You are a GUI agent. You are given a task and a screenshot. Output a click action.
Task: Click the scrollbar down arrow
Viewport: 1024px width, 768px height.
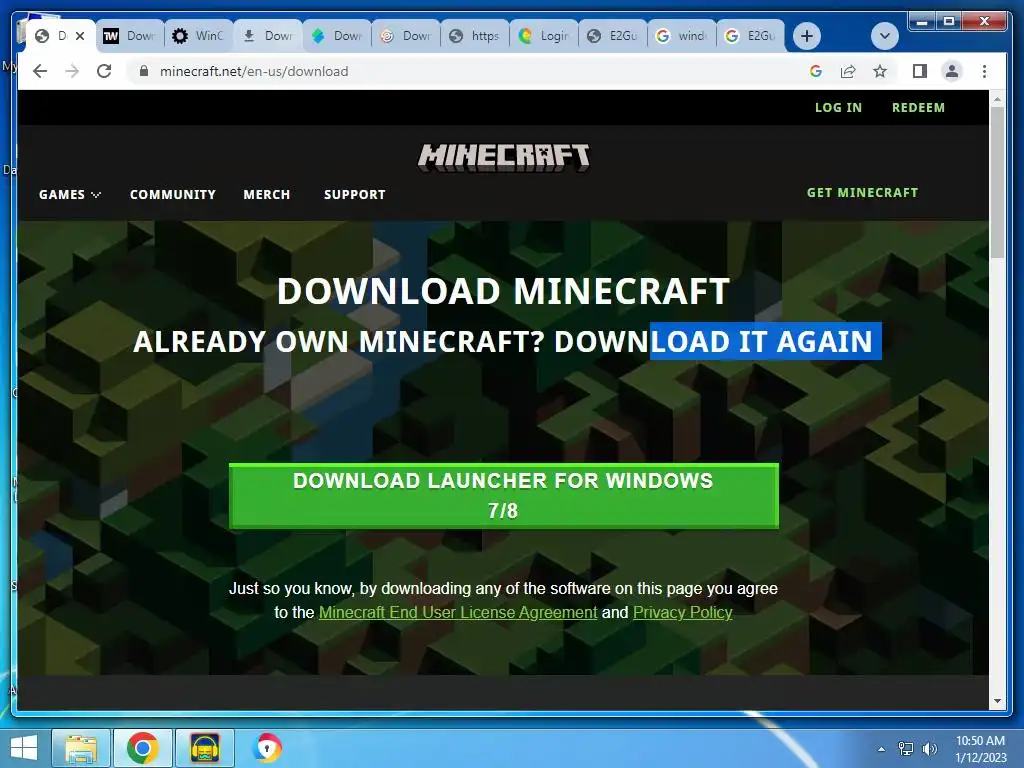click(x=997, y=701)
